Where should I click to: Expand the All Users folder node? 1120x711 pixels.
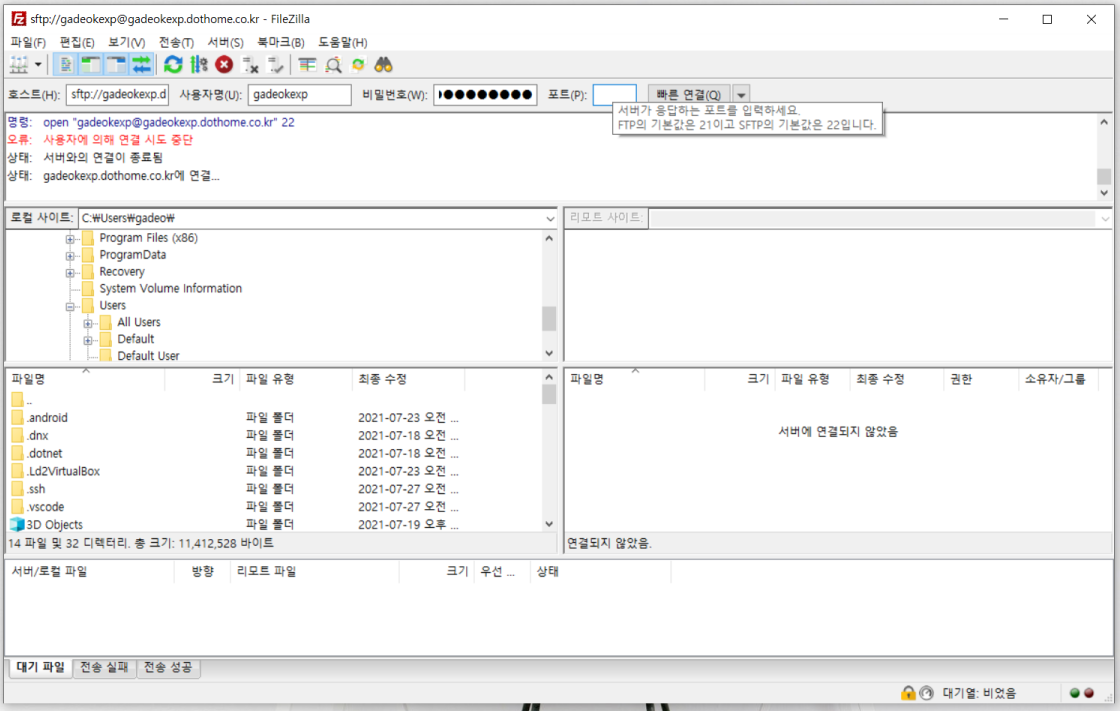(x=88, y=323)
